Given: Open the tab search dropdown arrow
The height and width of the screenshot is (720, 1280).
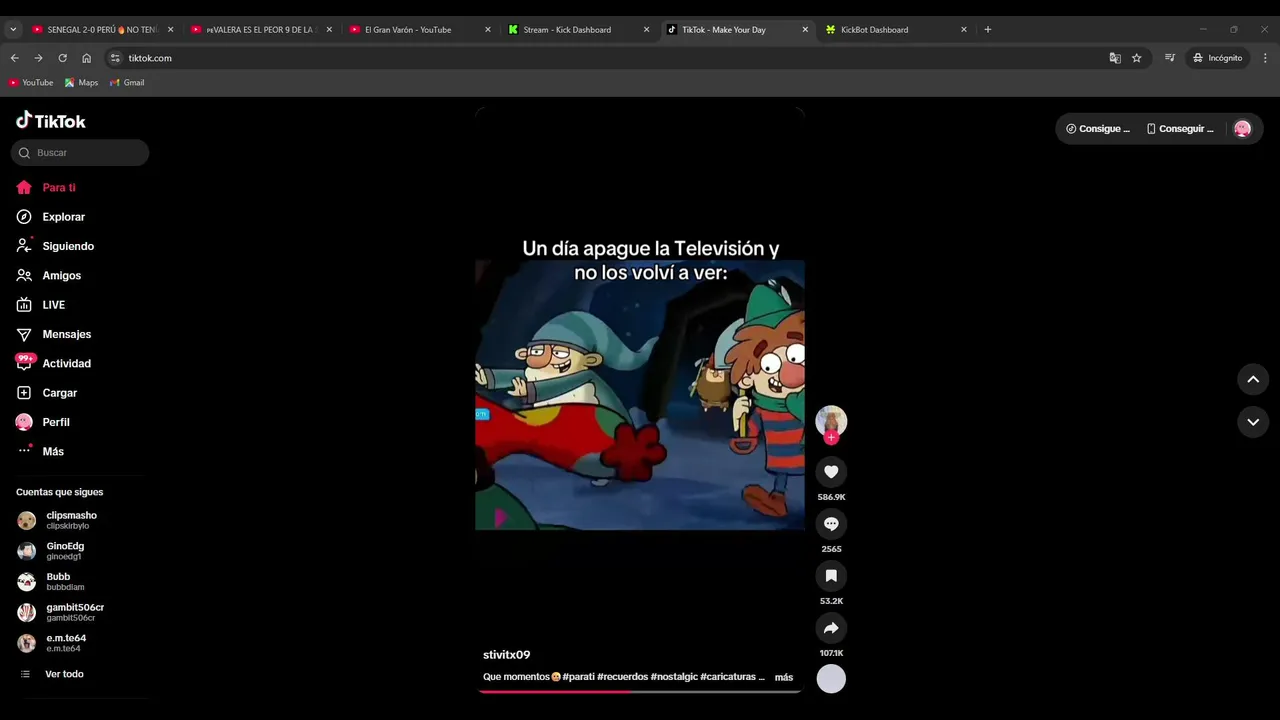Looking at the screenshot, I should click(13, 29).
